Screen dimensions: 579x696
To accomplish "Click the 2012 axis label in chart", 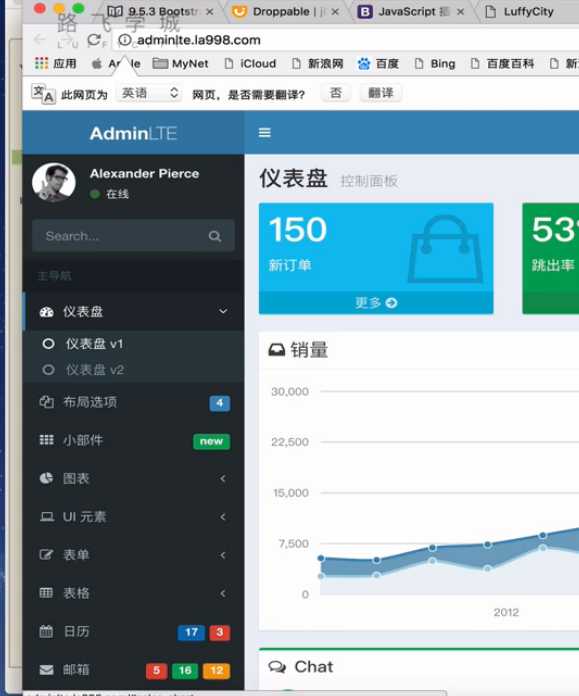I will click(x=506, y=613).
